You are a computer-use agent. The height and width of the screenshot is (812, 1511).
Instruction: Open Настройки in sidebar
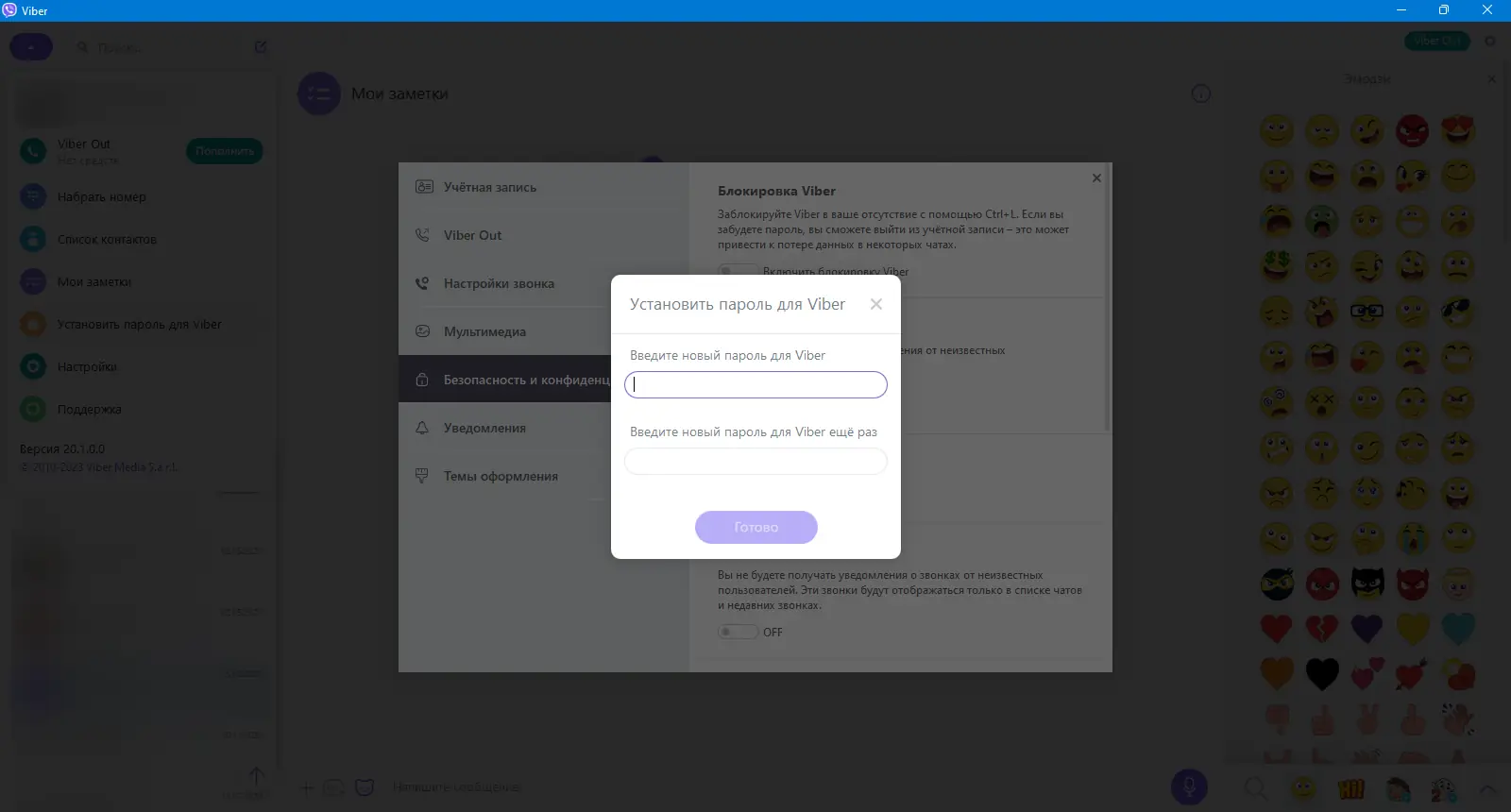(87, 366)
